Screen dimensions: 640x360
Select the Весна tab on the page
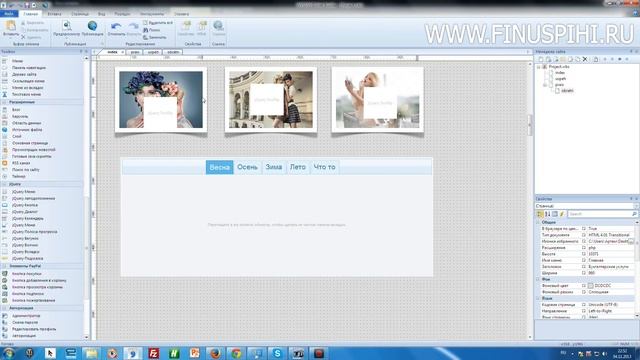coord(220,167)
